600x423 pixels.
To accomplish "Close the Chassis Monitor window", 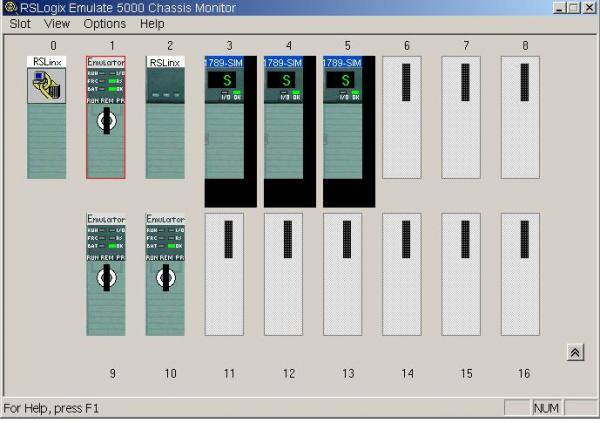I will pos(589,8).
